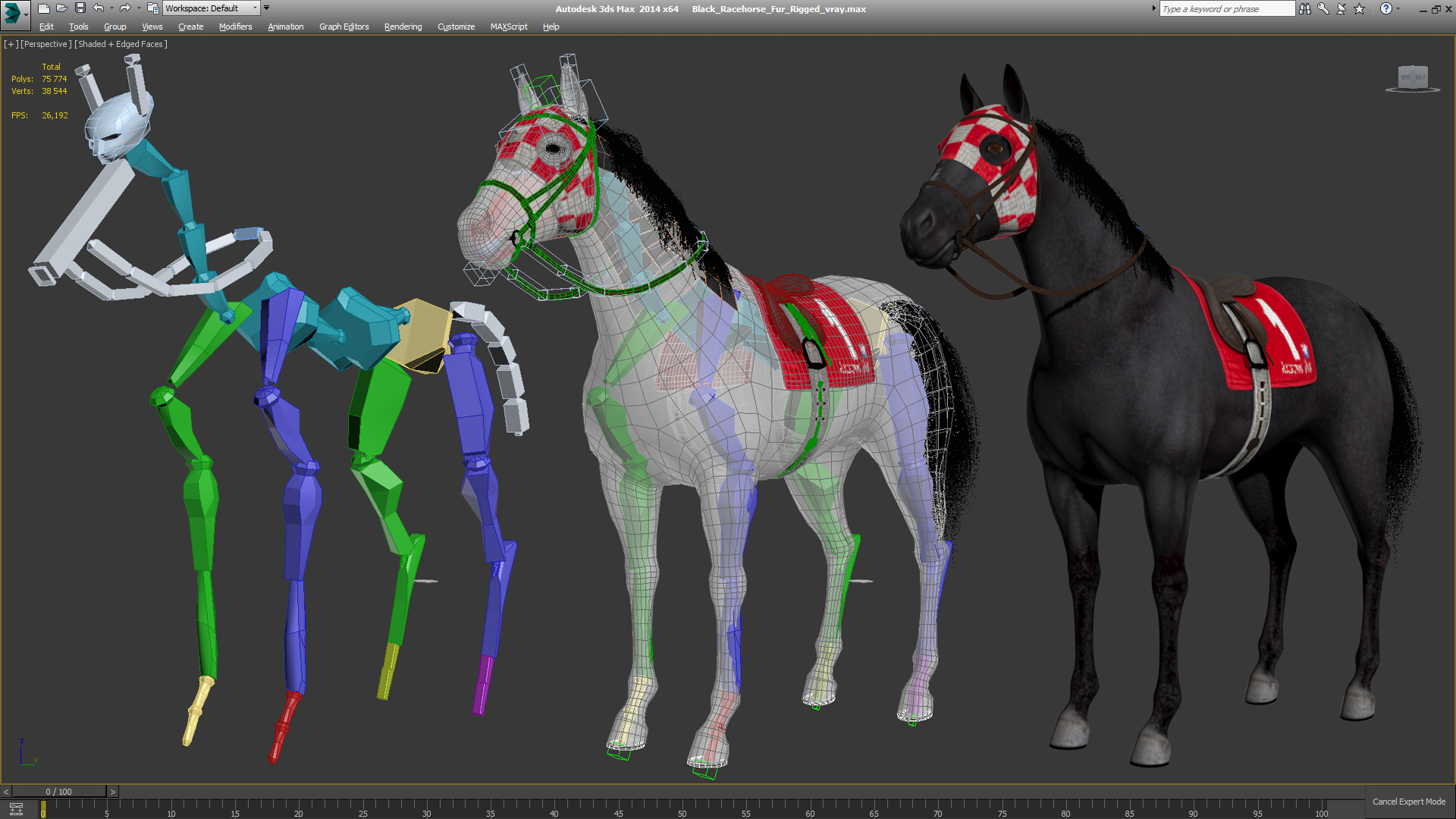Image resolution: width=1456 pixels, height=819 pixels.
Task: Click the Cancel Expert Mode button
Action: [1409, 802]
